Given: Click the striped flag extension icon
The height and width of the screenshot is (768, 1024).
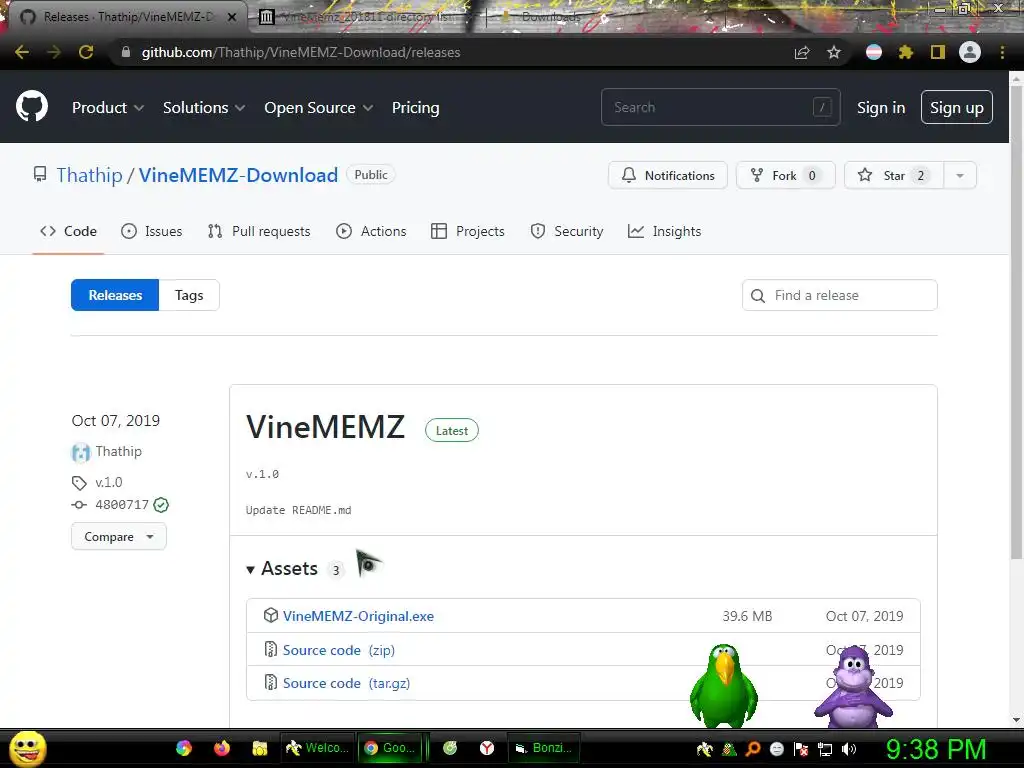Looking at the screenshot, I should click(x=874, y=52).
